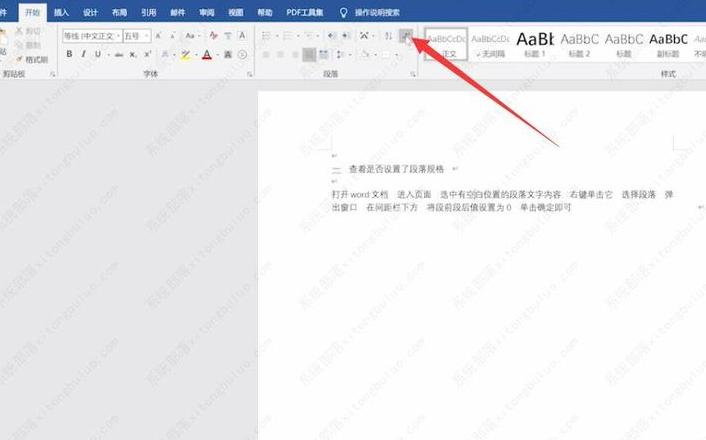Click the multilevel list icon
706x440 pixels.
[308, 36]
